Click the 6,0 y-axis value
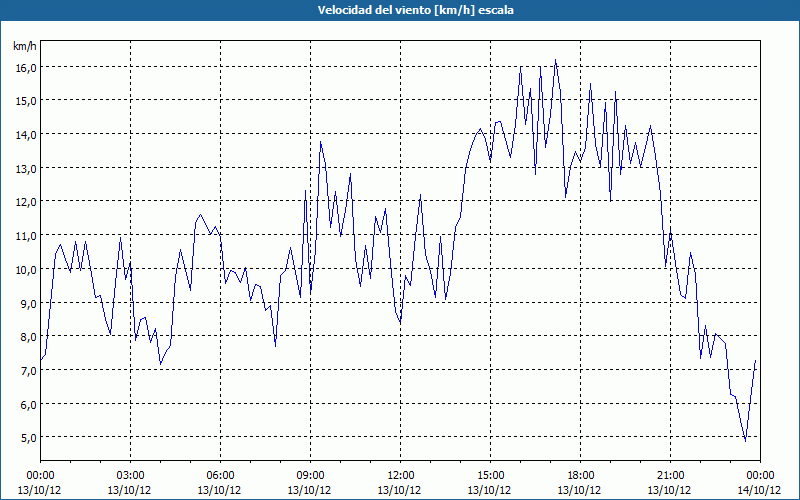This screenshot has height=500, width=800. [x=28, y=405]
